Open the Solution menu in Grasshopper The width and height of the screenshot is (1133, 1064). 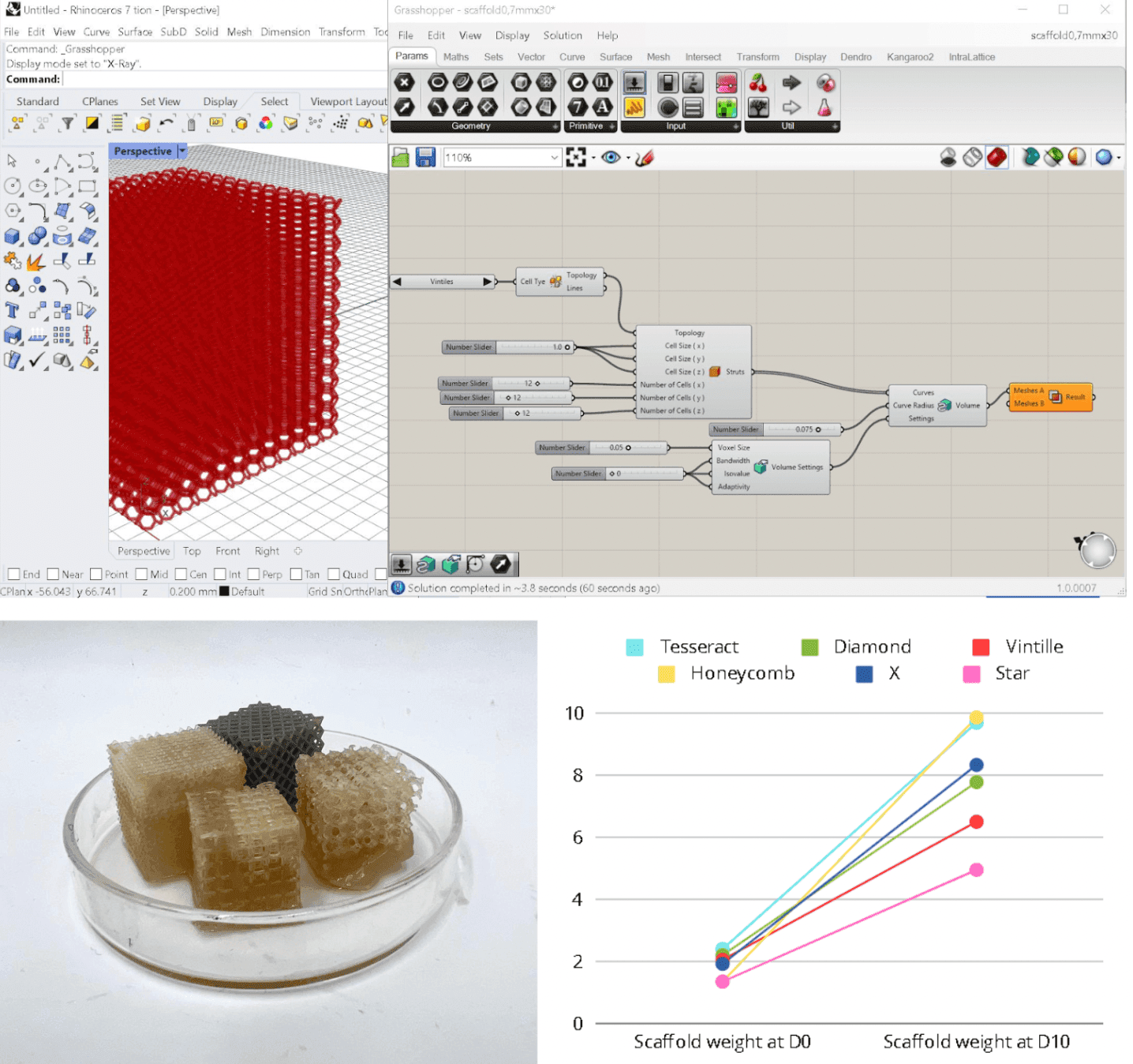563,35
